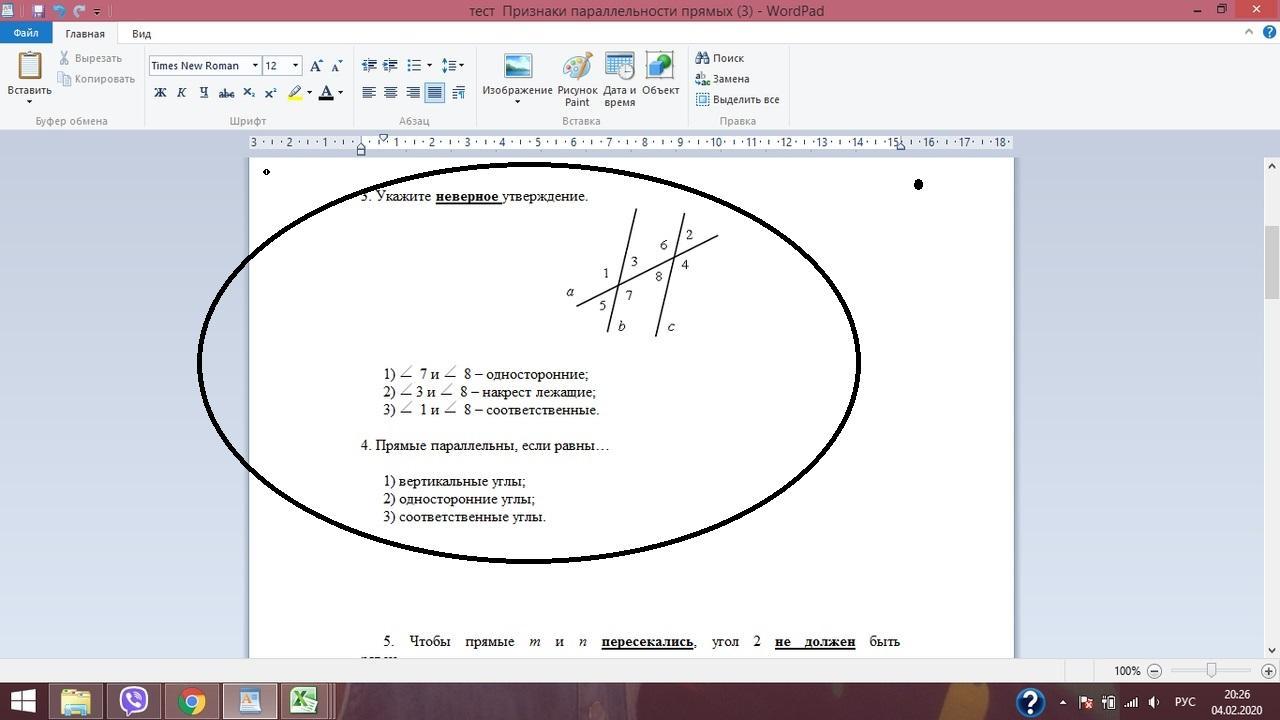1280x720 pixels.
Task: Expand the highlight color dropdown arrow
Action: point(309,93)
